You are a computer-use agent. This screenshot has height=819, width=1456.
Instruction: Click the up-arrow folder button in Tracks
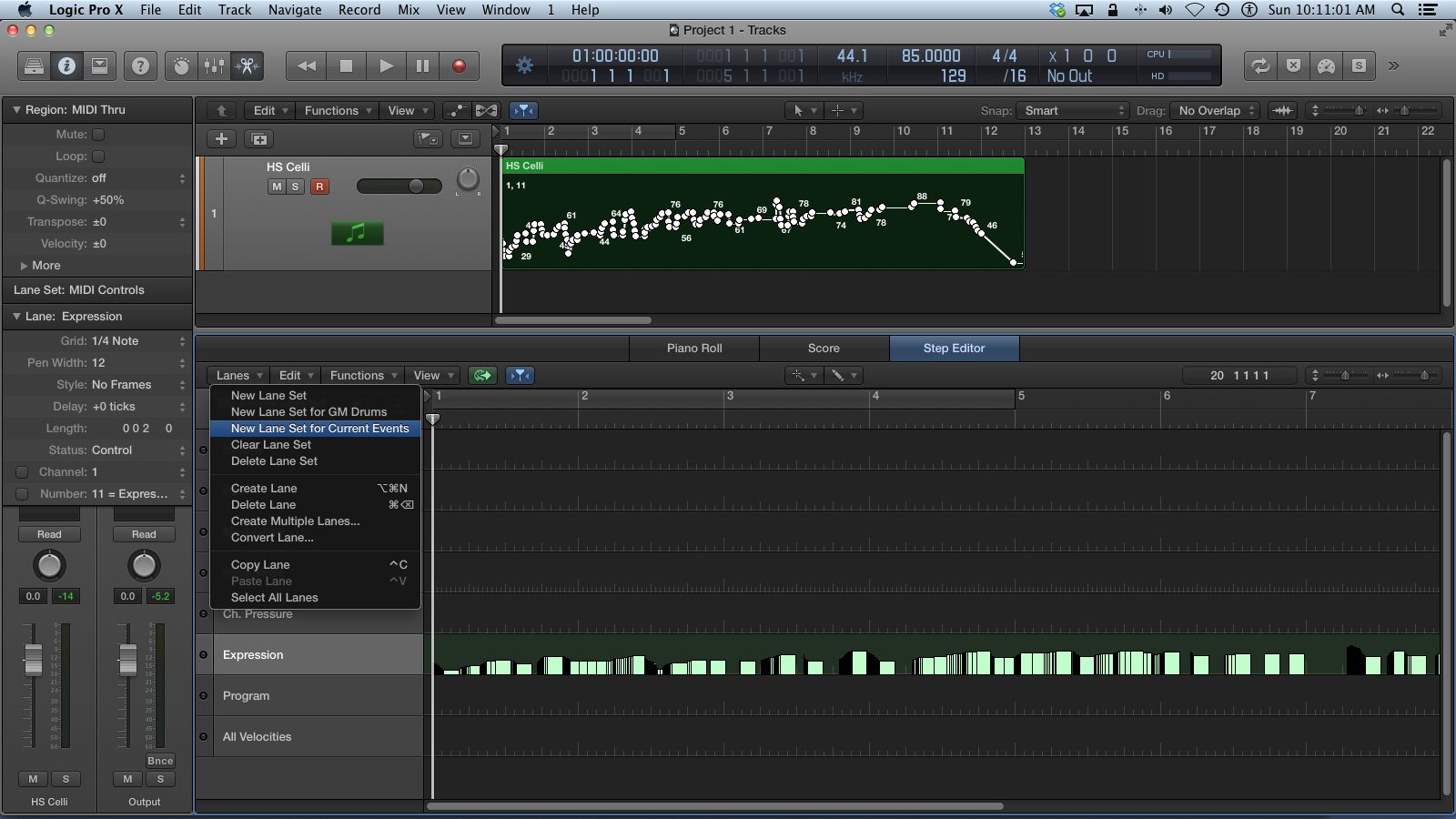click(221, 110)
